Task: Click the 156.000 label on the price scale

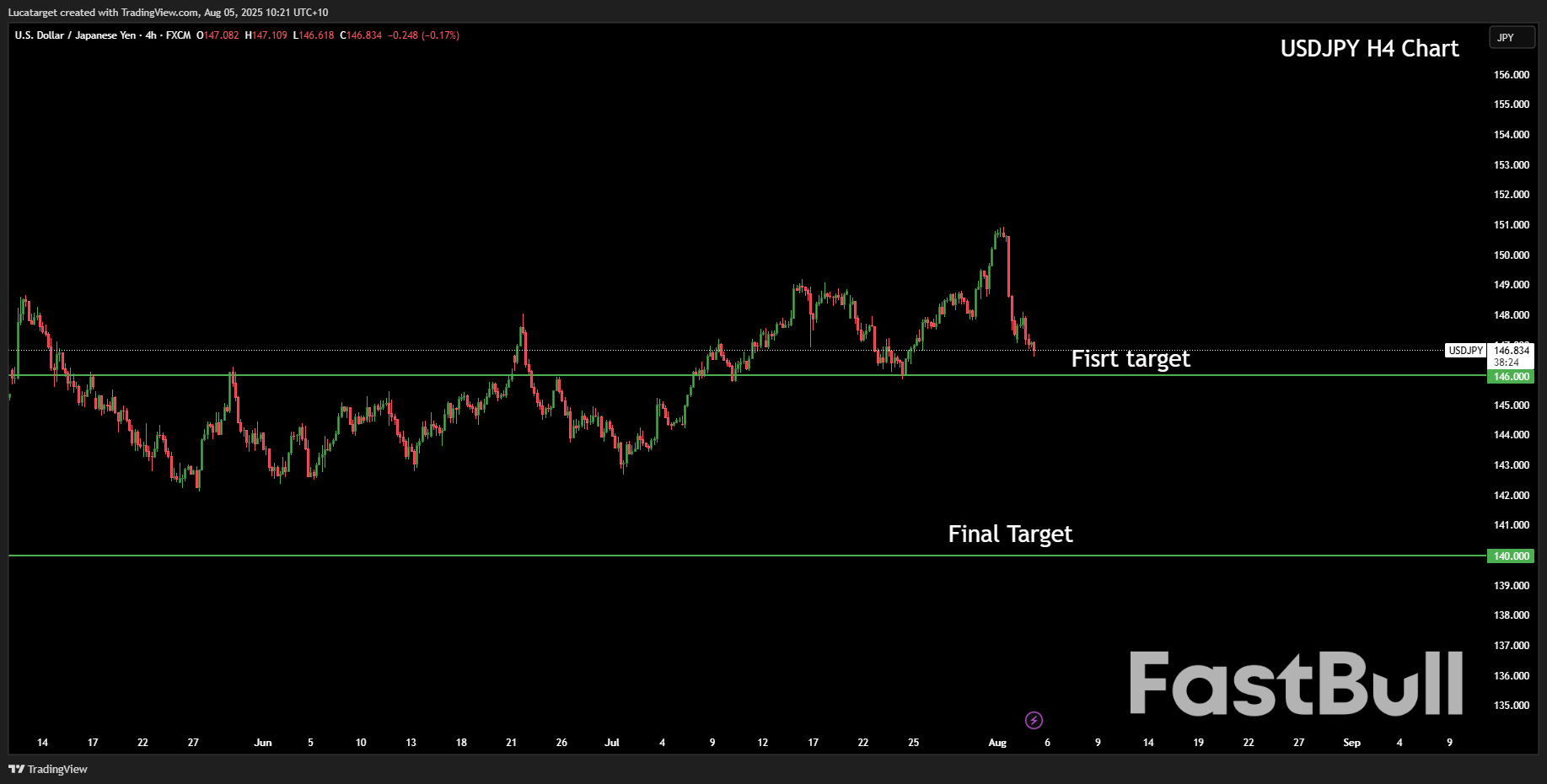Action: click(1510, 74)
